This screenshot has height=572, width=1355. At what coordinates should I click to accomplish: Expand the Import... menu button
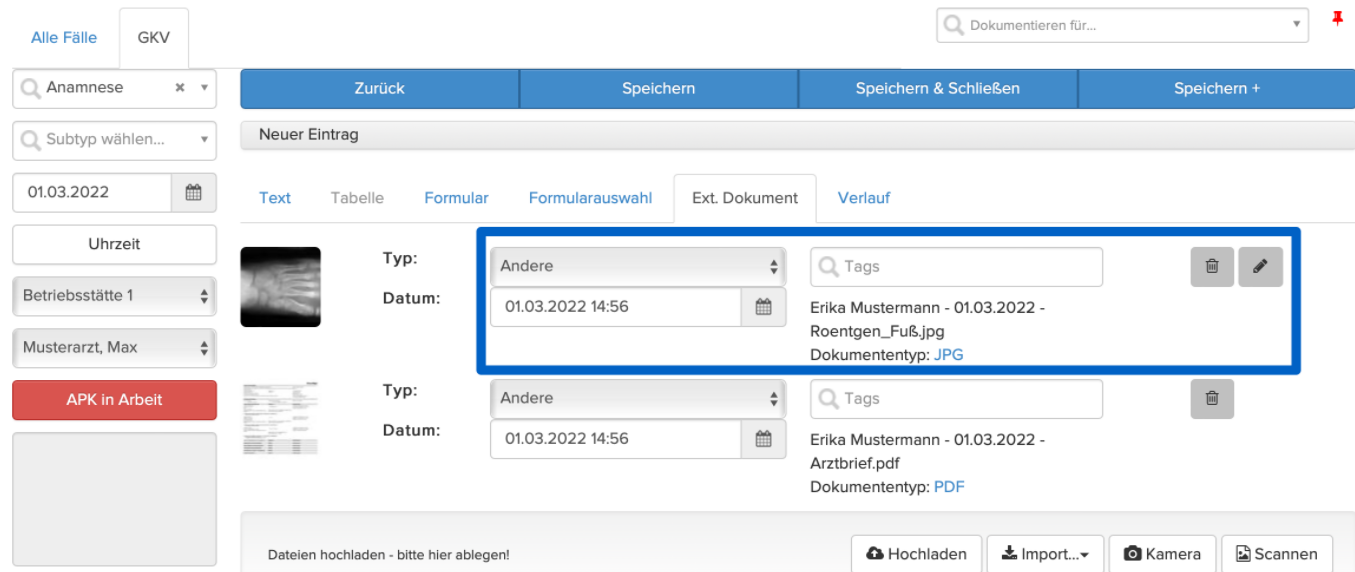(1045, 554)
